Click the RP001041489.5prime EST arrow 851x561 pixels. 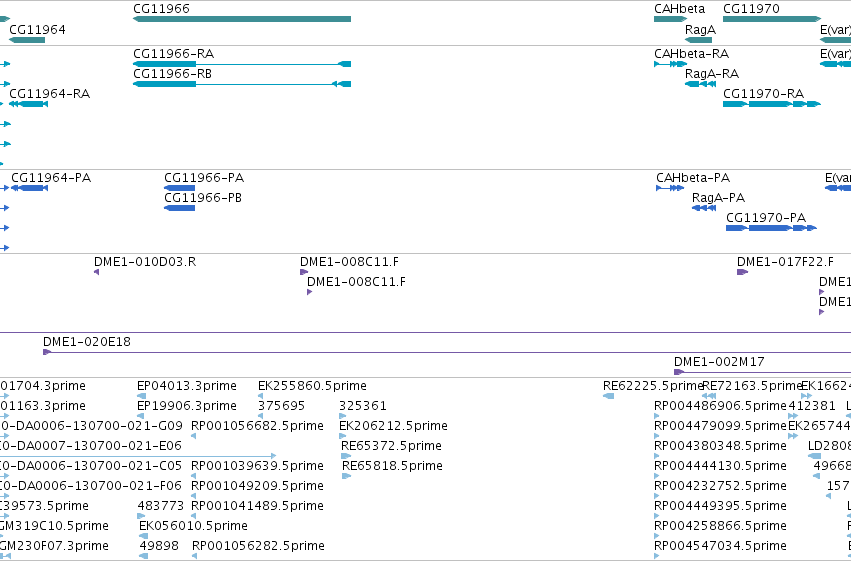(194, 517)
